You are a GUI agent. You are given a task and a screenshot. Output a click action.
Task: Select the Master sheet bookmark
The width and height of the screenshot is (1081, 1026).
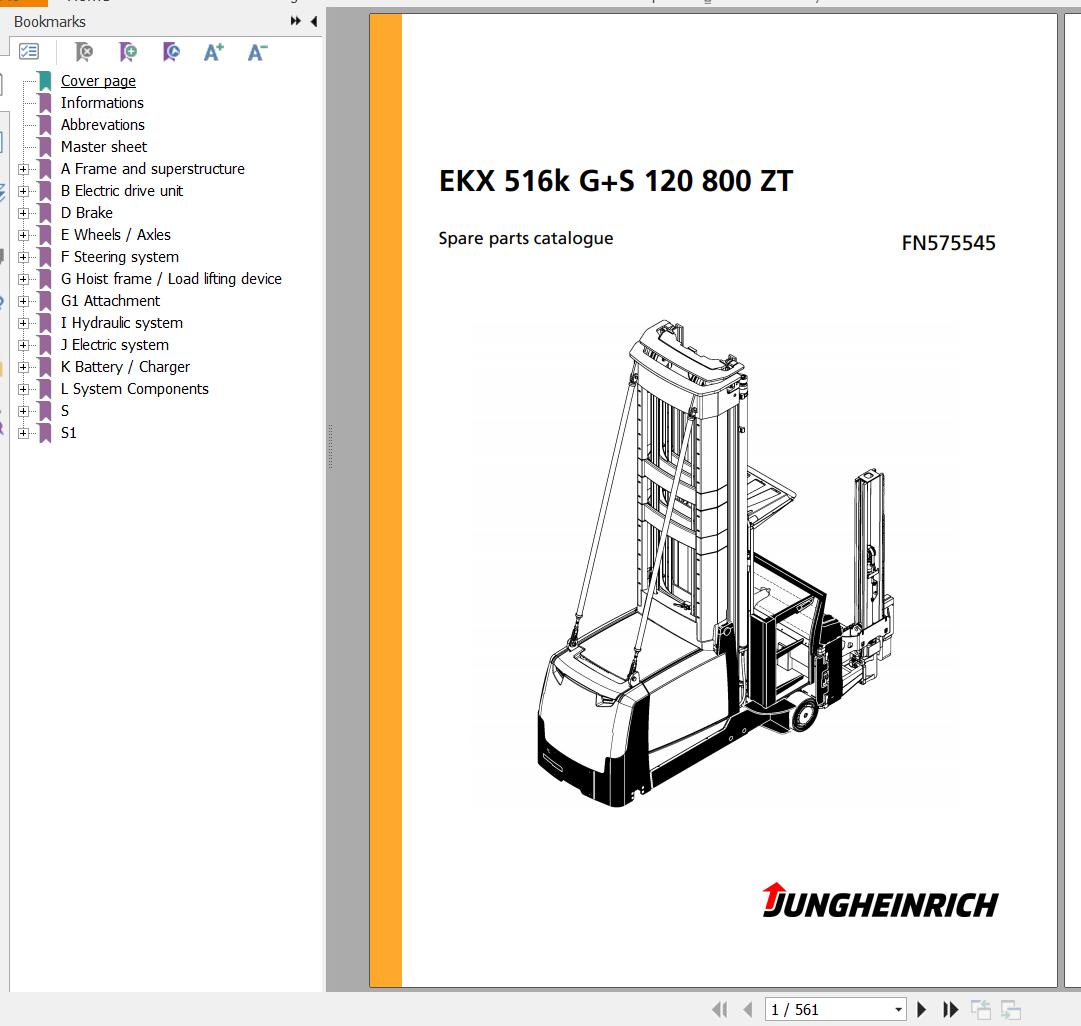tap(103, 147)
